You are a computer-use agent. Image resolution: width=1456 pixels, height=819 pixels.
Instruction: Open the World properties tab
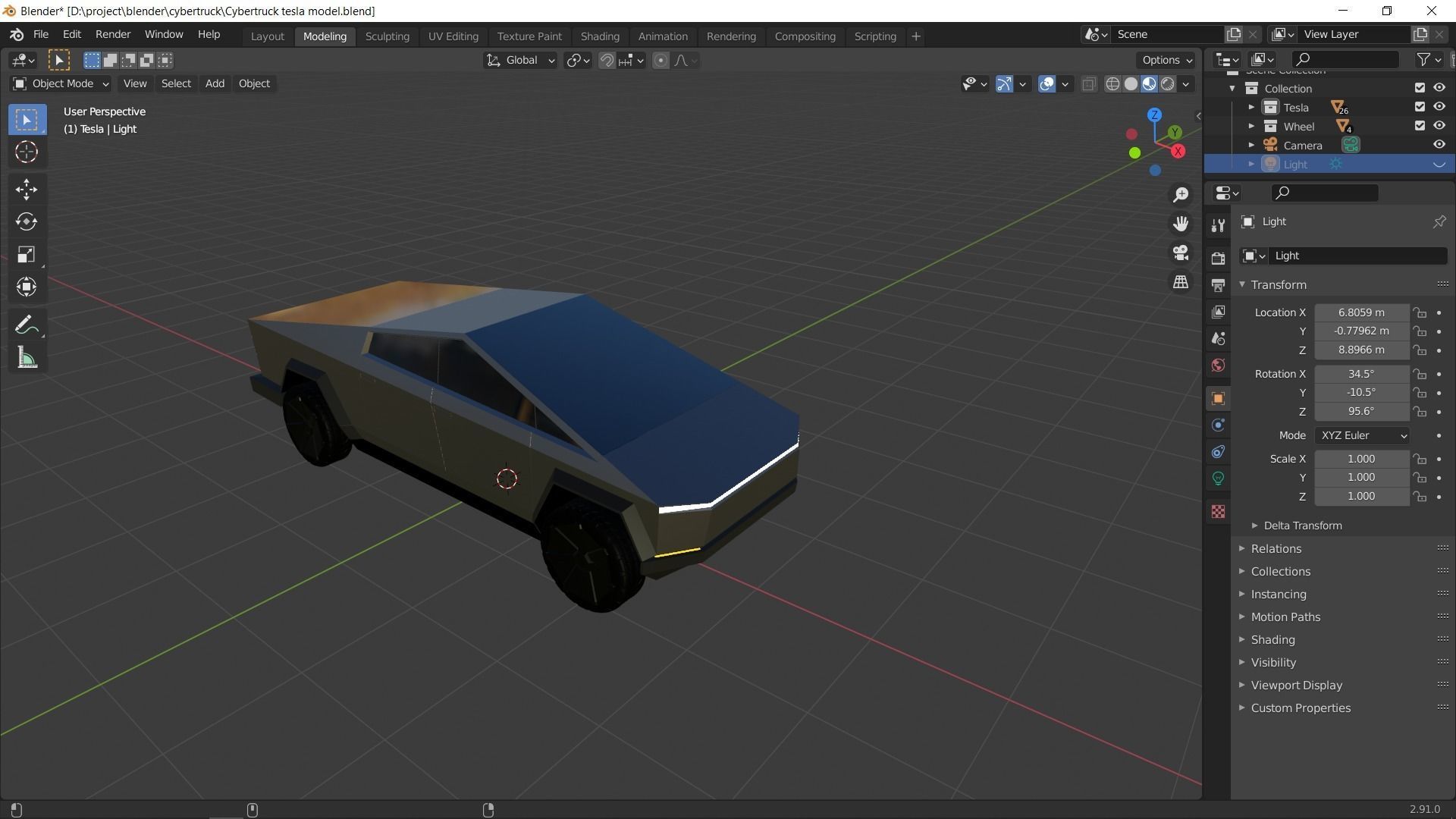pyautogui.click(x=1218, y=366)
